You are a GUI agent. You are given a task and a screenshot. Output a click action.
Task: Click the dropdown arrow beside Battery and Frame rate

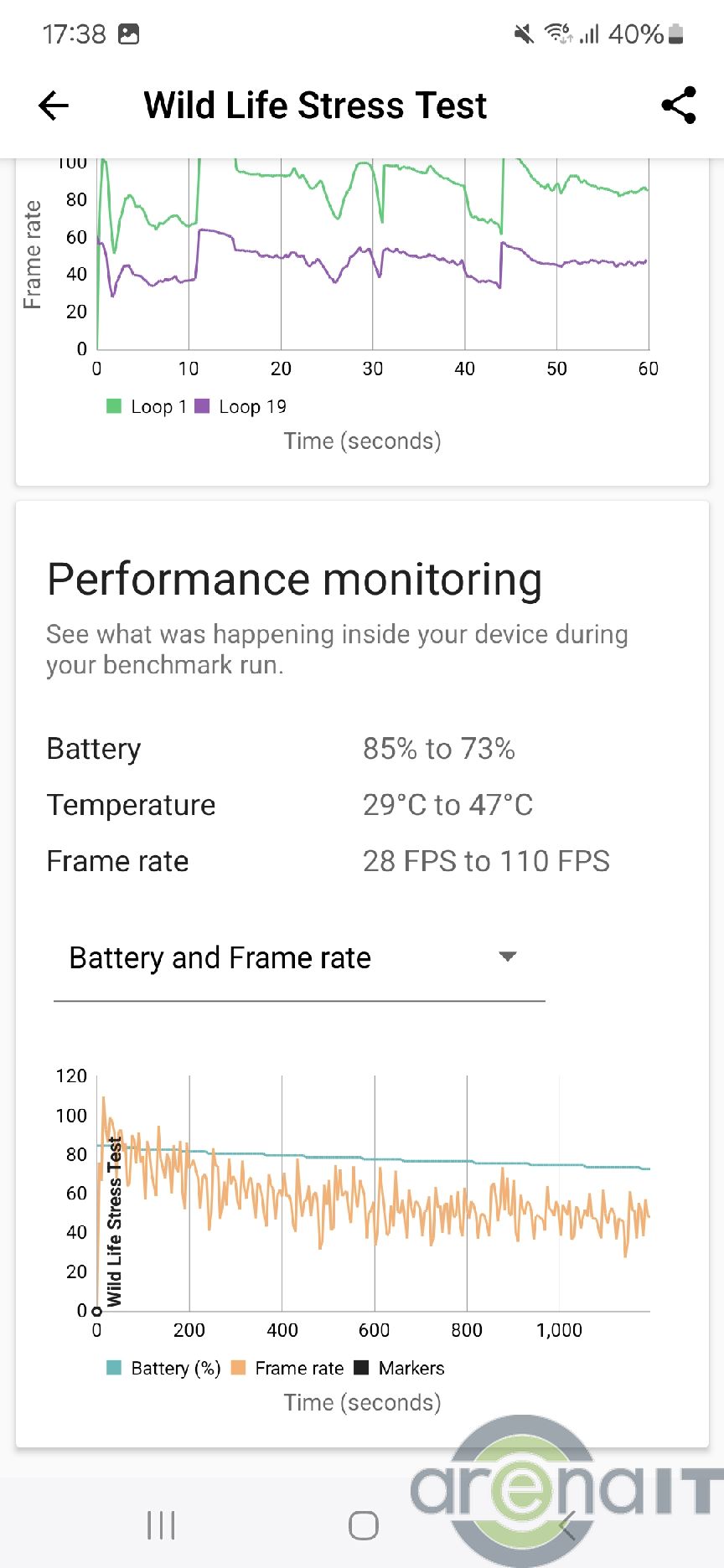(x=507, y=957)
